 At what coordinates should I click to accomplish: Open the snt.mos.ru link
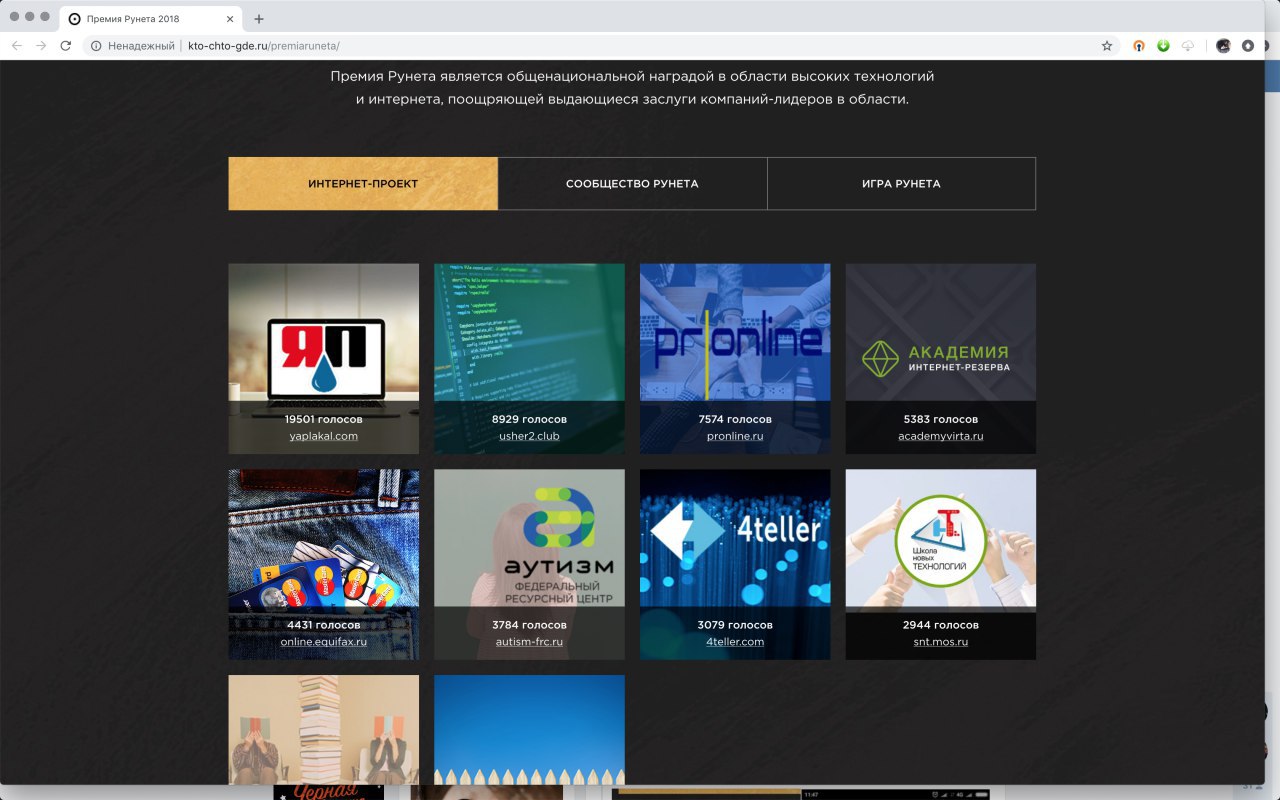tap(941, 642)
